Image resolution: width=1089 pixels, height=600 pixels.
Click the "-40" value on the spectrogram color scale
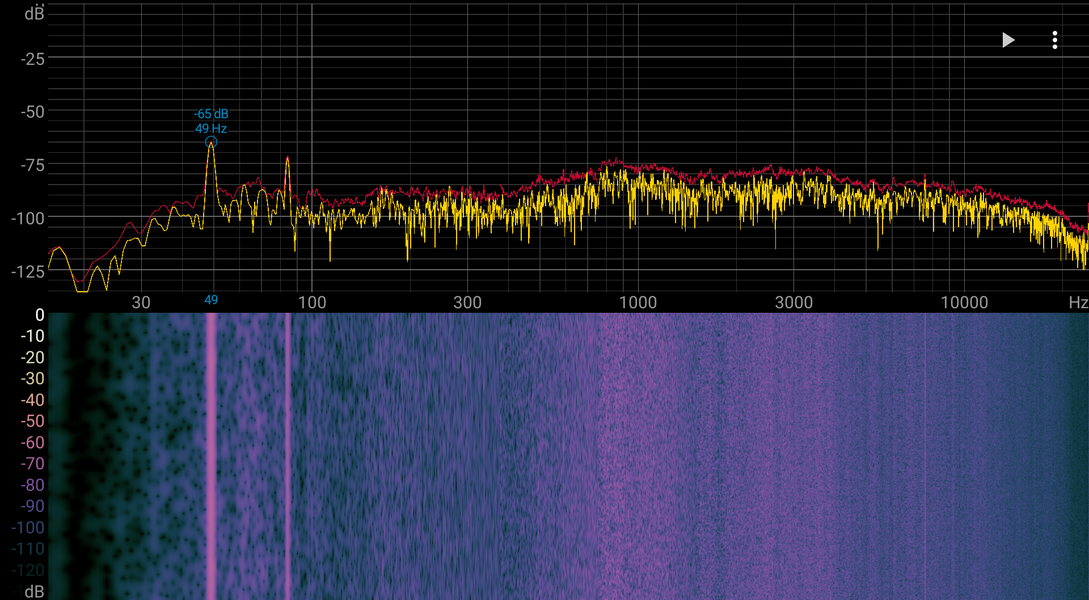coord(32,400)
